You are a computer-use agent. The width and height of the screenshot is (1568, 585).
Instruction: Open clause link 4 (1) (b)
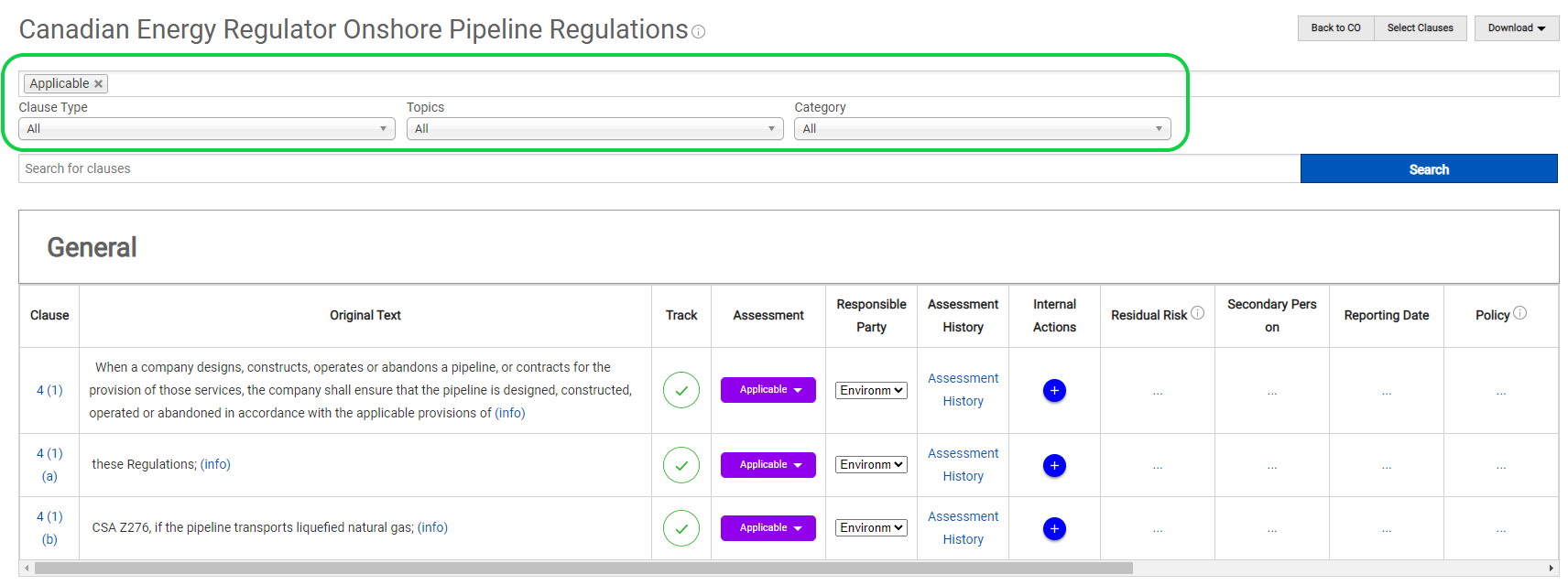pos(49,528)
